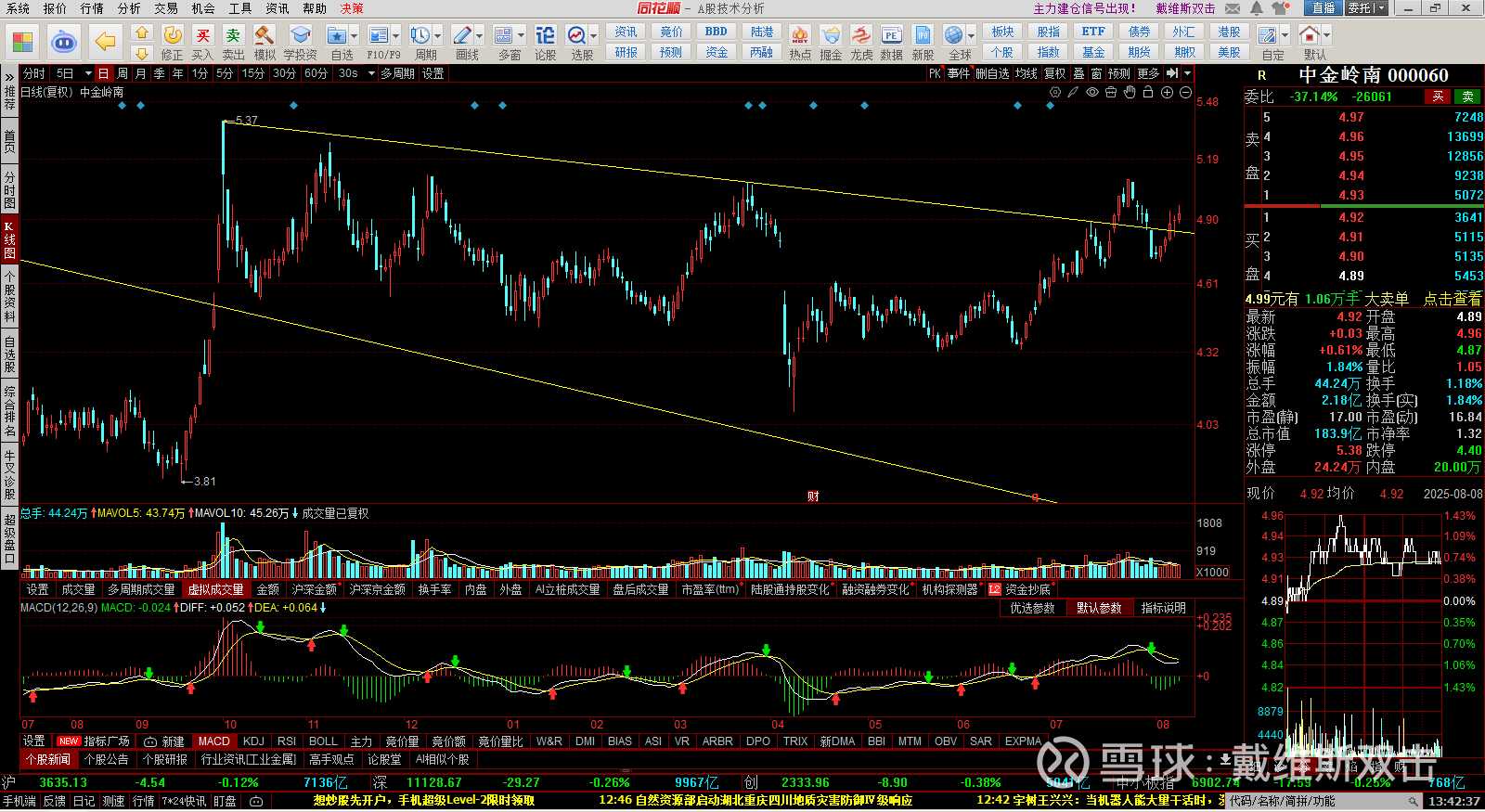Toggle PK comparison mode

pos(935,73)
